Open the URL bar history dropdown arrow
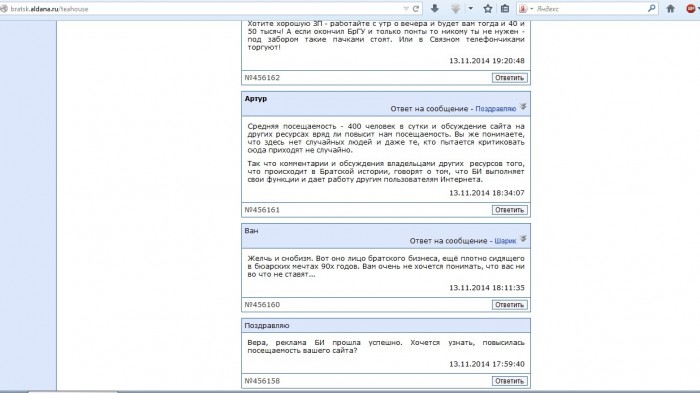 click(x=406, y=8)
